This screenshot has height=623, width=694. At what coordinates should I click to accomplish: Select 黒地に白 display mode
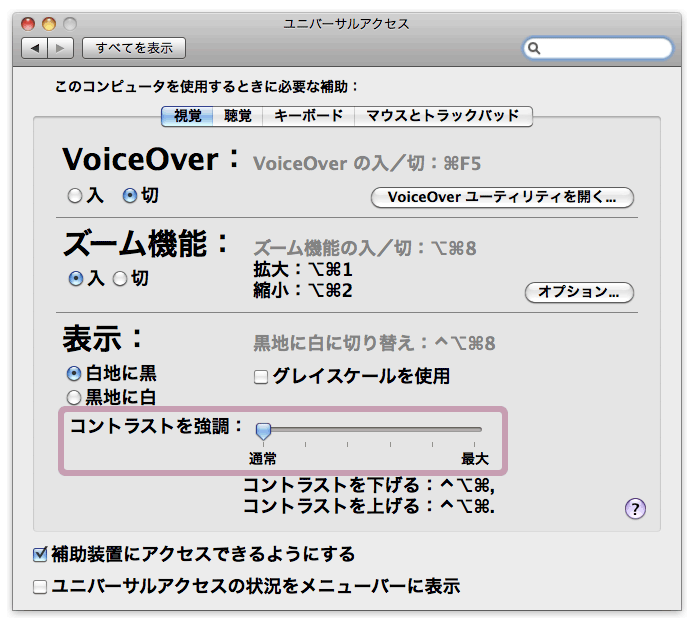[x=74, y=397]
